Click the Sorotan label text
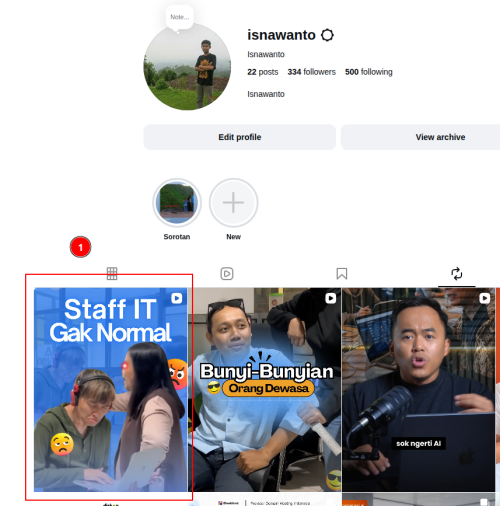500x506 pixels. pos(177,237)
